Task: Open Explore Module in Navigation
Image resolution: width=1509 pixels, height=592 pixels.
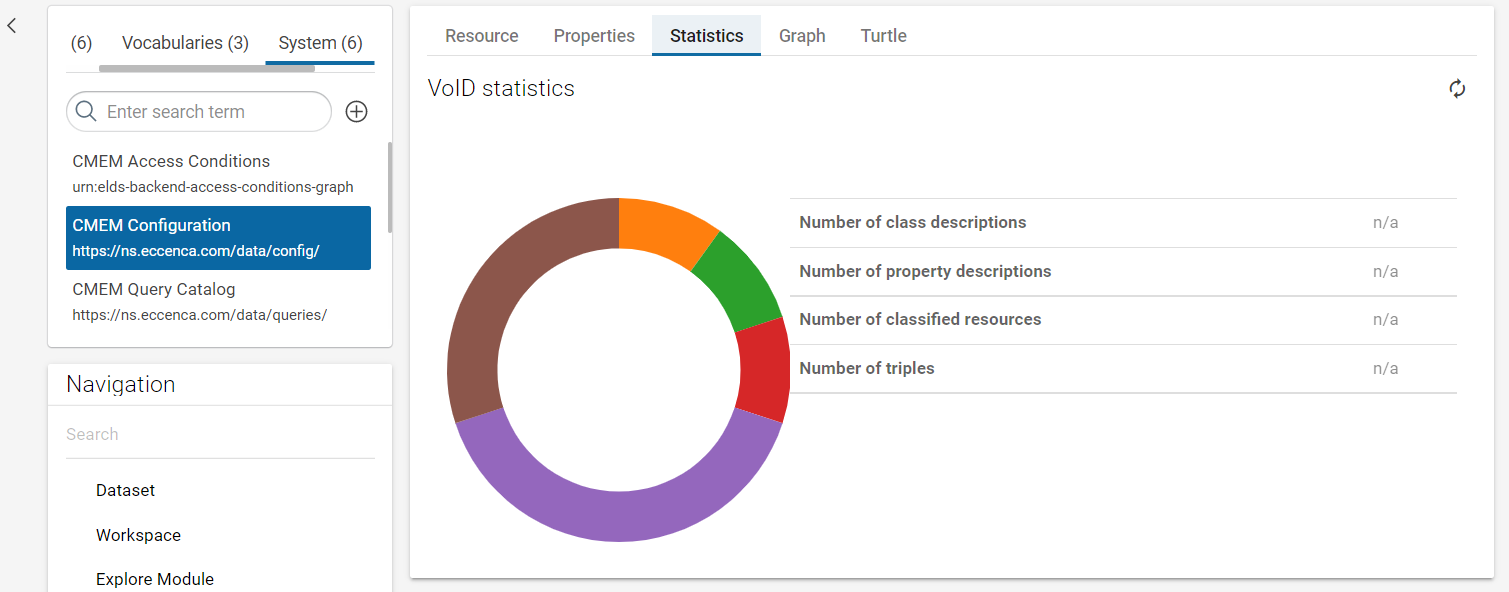Action: click(155, 579)
